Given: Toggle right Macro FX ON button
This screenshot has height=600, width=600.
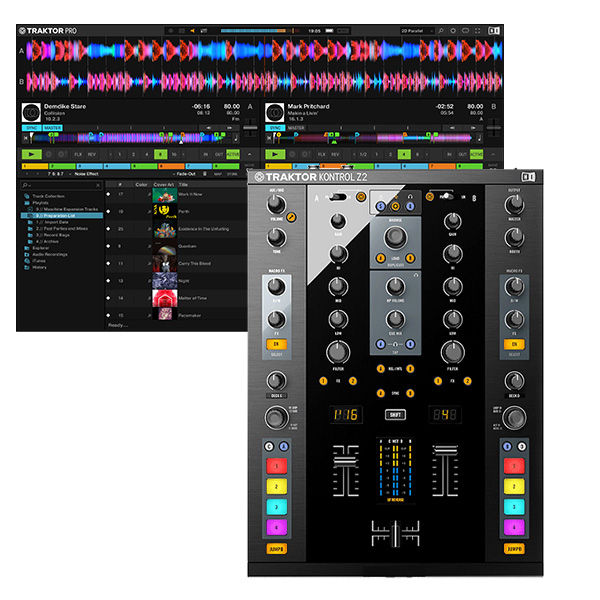Looking at the screenshot, I should [x=514, y=344].
